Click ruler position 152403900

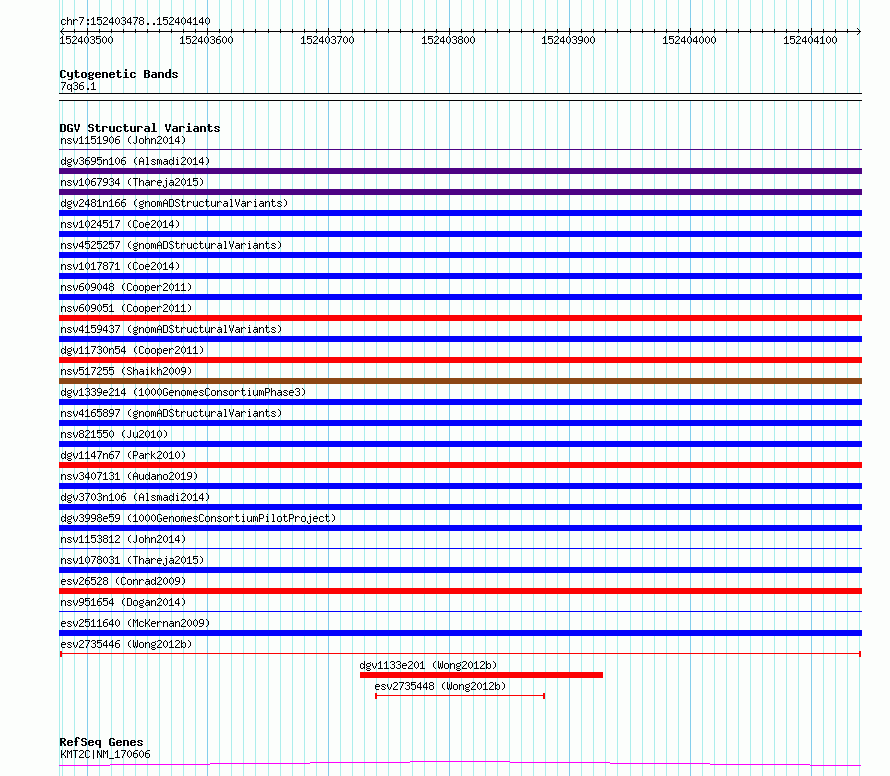(x=569, y=40)
